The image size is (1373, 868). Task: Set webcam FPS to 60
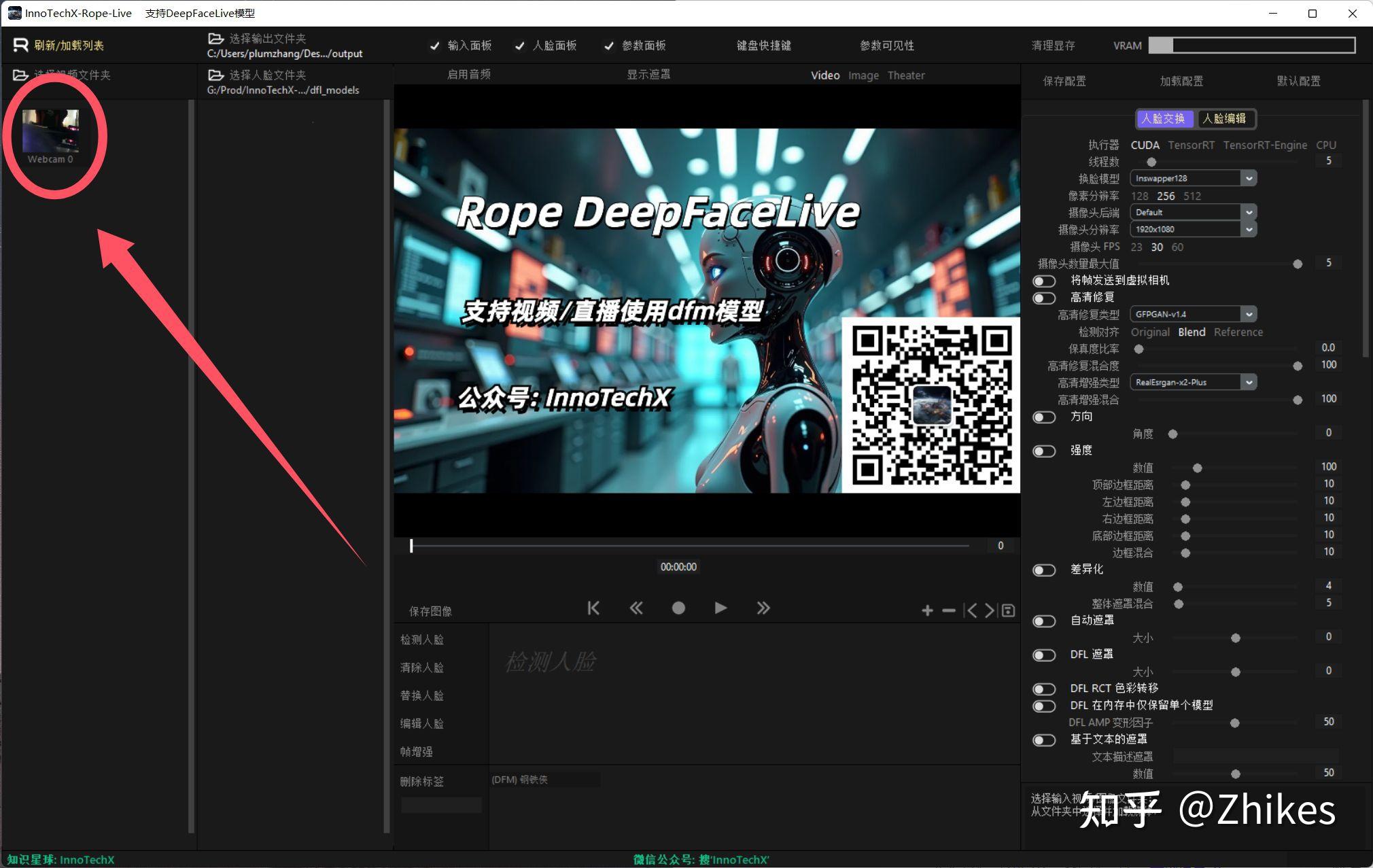(1177, 247)
